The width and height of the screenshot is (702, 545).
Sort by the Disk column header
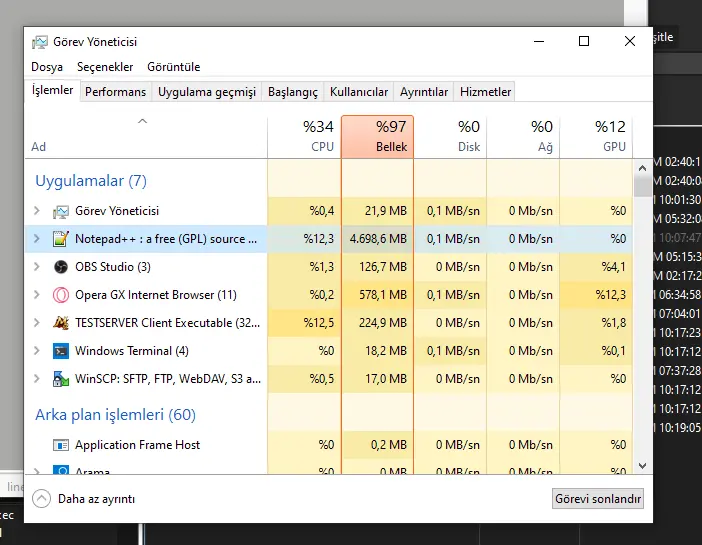(x=450, y=137)
